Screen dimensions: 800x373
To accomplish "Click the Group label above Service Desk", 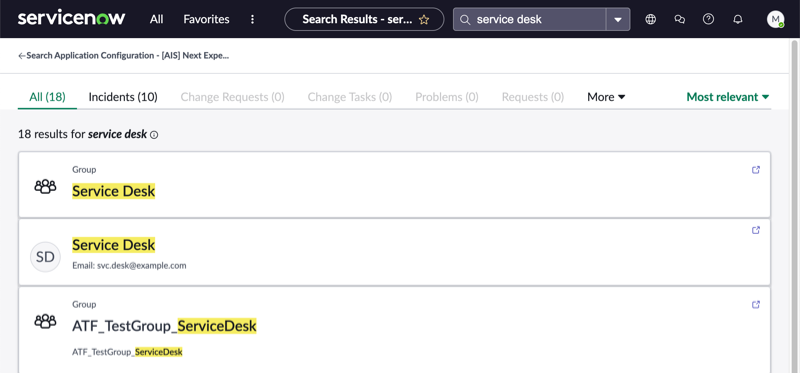I will (x=84, y=169).
